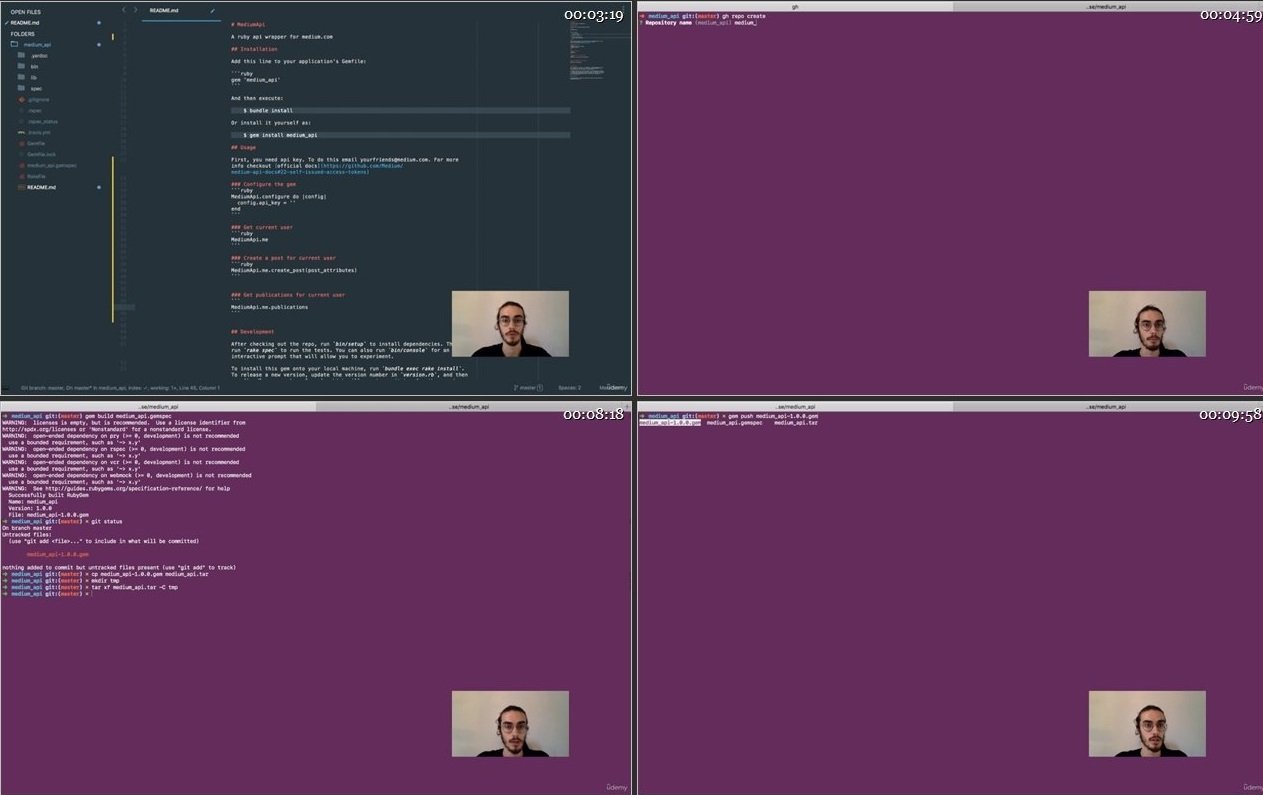Expand the bin folder icon
The height and width of the screenshot is (795, 1263).
(x=21, y=67)
